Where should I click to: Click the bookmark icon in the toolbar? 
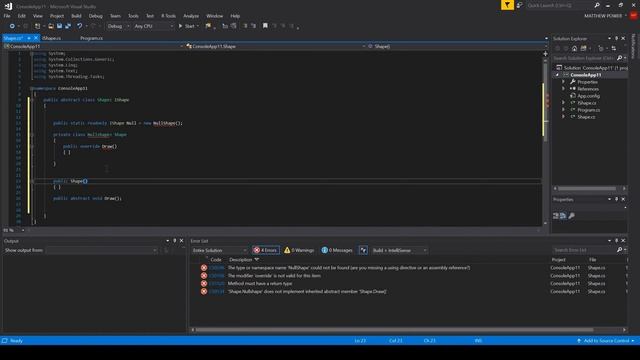point(265,26)
